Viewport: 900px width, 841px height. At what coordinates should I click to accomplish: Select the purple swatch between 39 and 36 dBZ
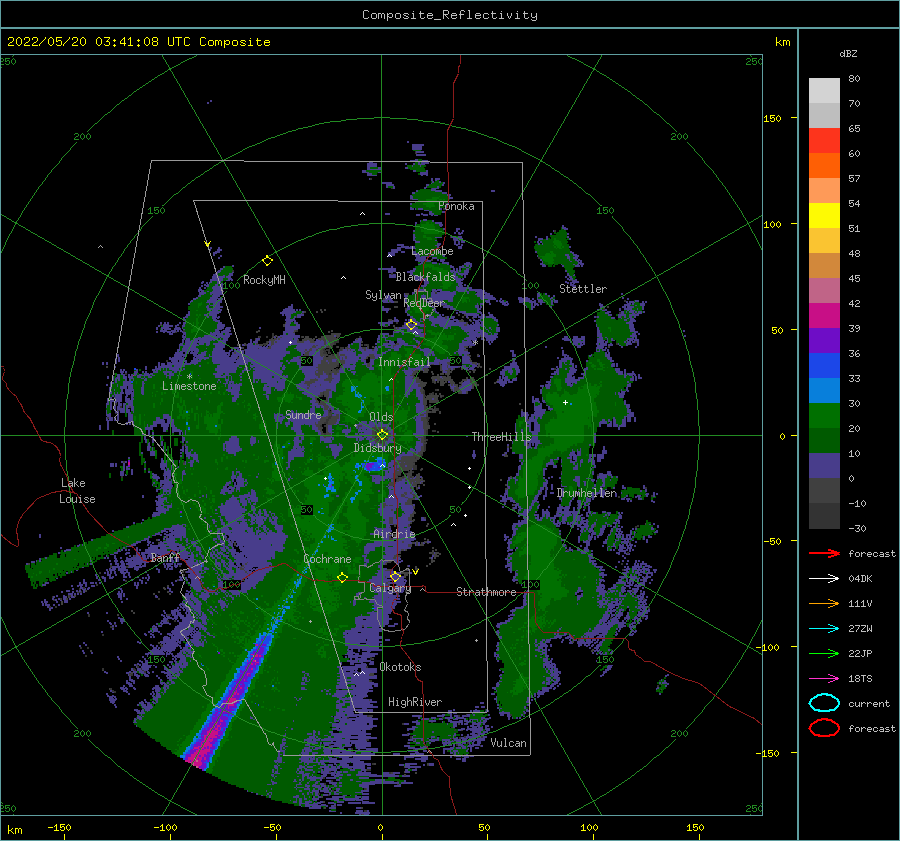click(824, 341)
